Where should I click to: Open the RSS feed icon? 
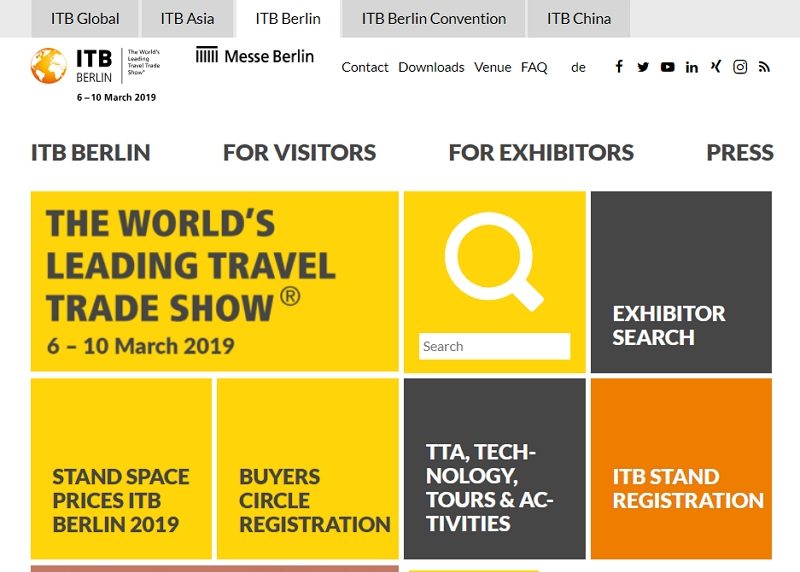point(764,67)
